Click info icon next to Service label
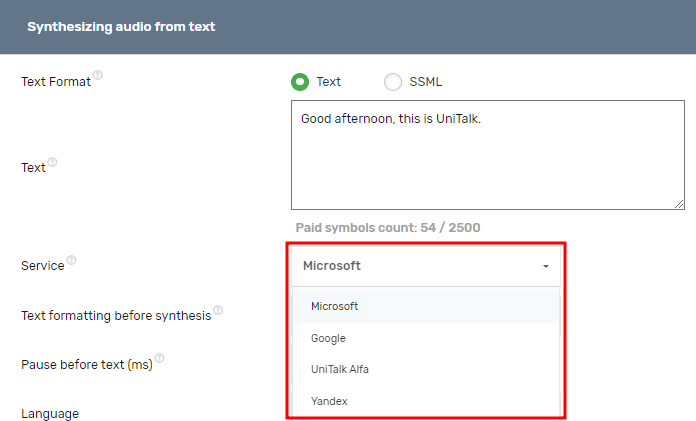This screenshot has width=696, height=421. coord(71,260)
